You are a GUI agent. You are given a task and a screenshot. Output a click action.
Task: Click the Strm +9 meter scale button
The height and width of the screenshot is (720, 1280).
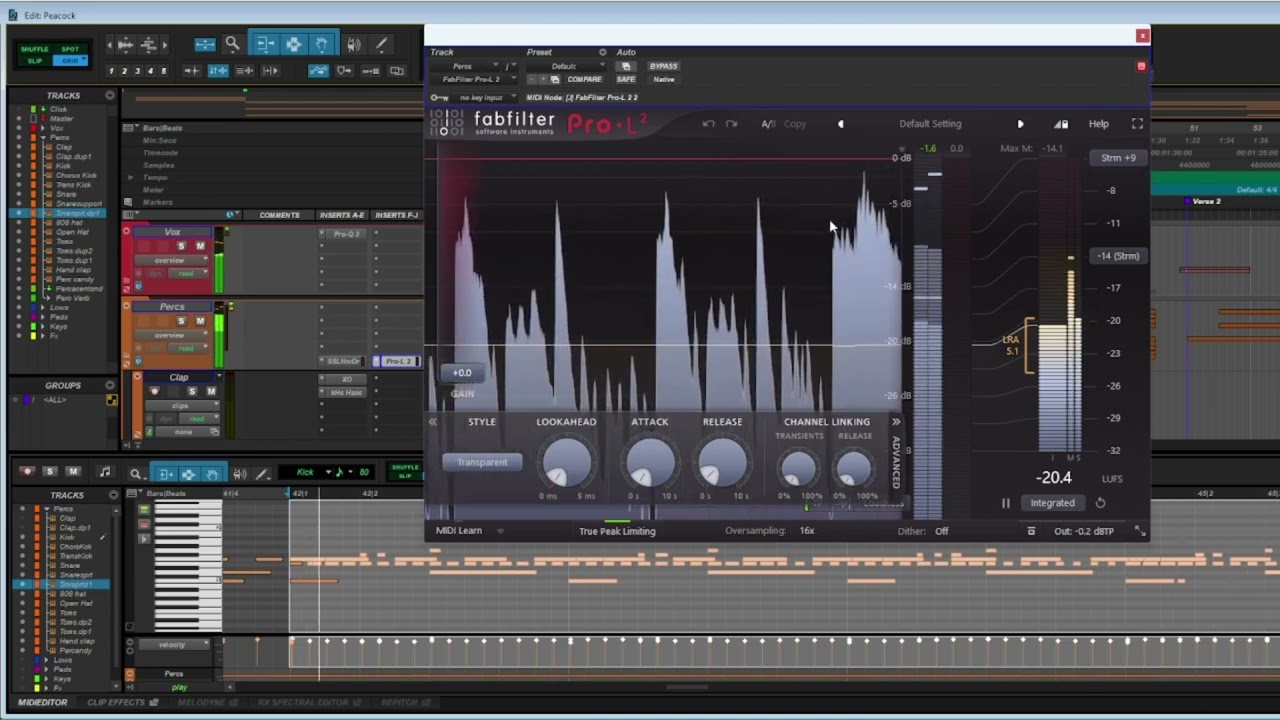[x=1118, y=158]
